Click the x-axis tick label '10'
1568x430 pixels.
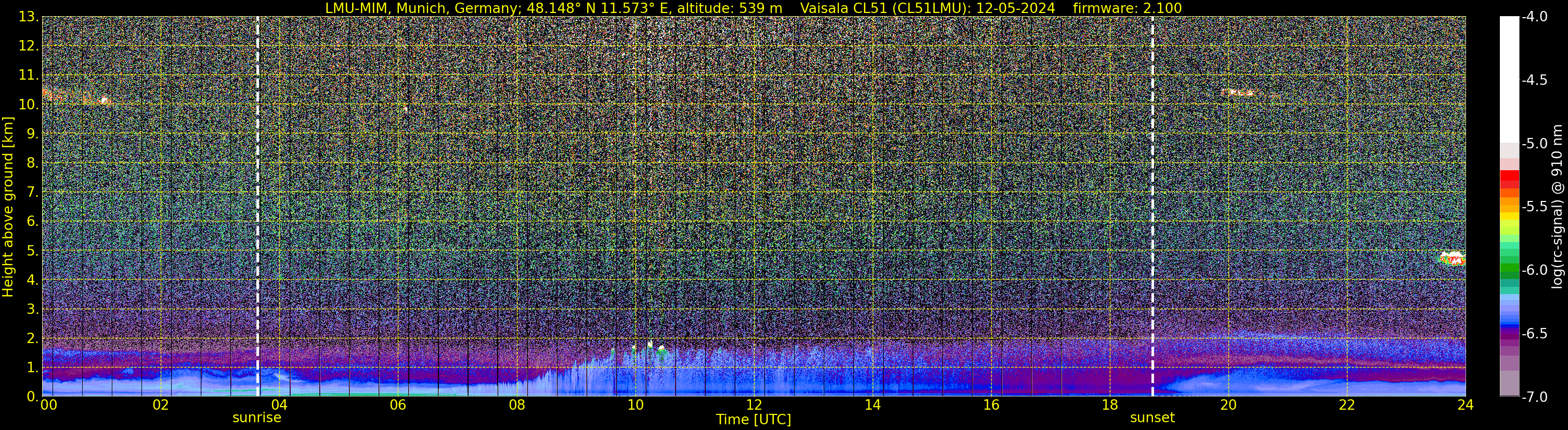(x=635, y=405)
